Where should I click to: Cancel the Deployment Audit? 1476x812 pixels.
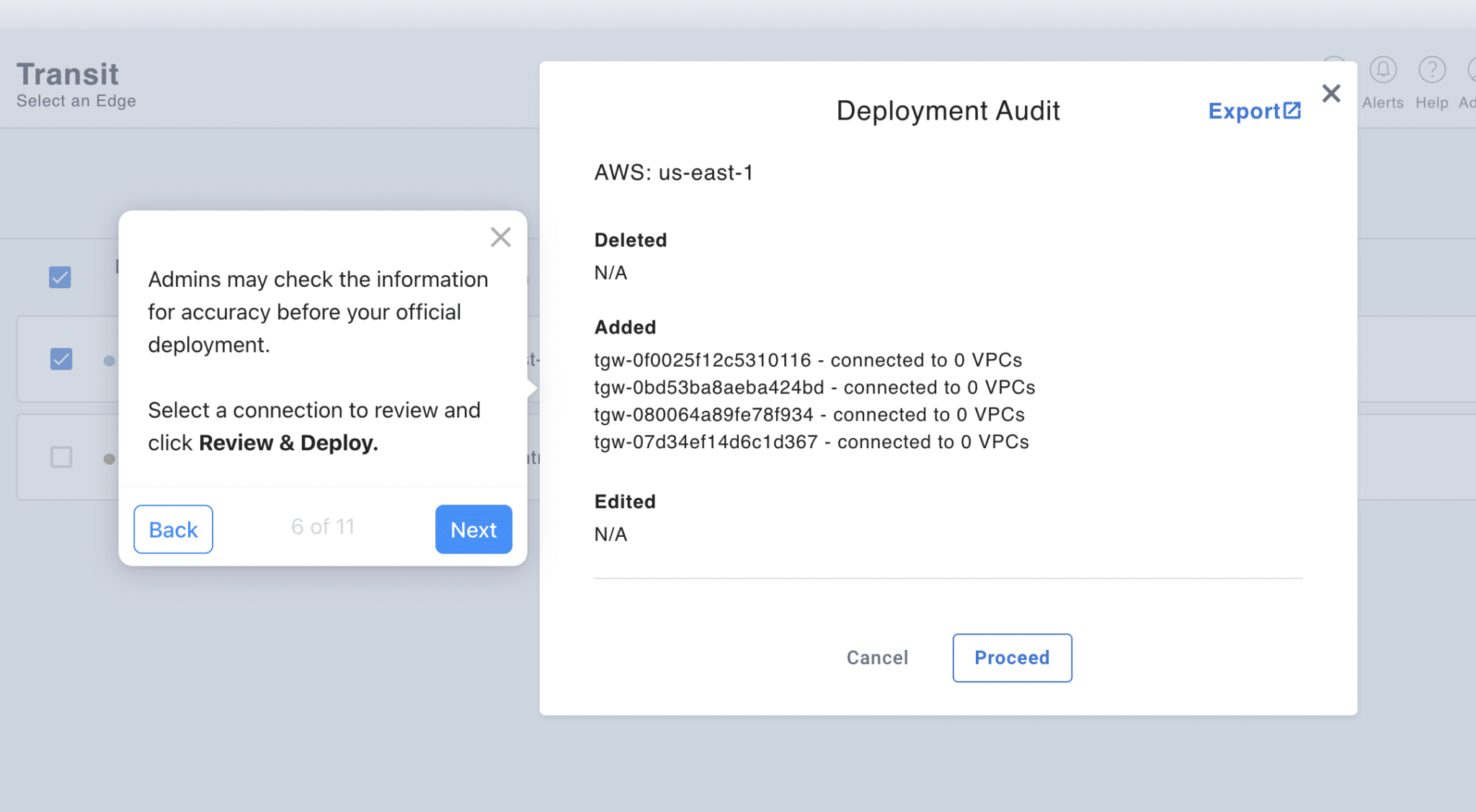(877, 658)
